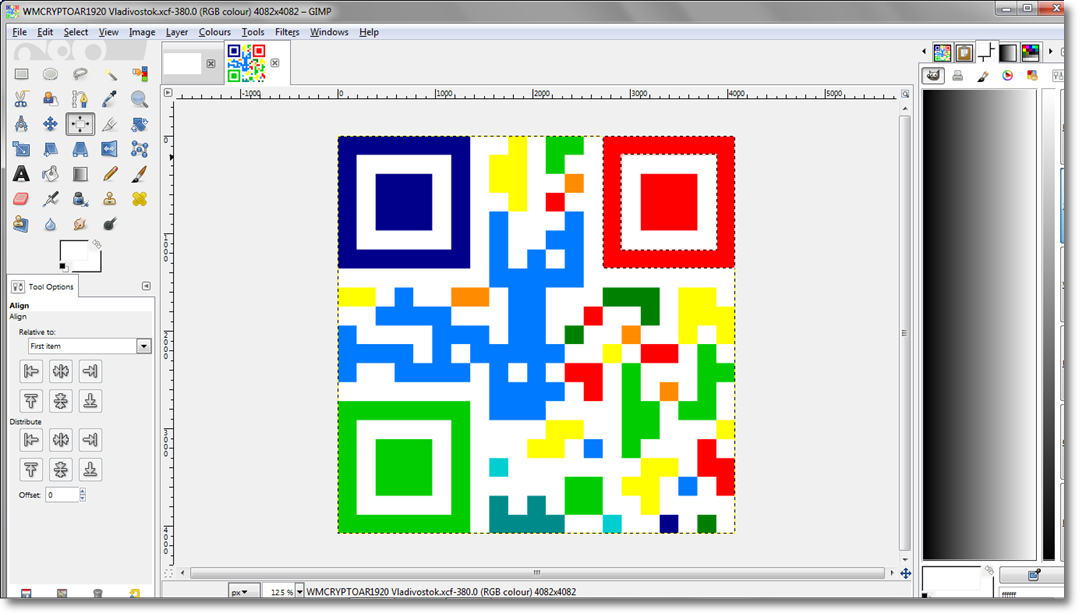Screen dimensions: 1080x615
Task: Switch to the QR code image tab
Action: 246,63
